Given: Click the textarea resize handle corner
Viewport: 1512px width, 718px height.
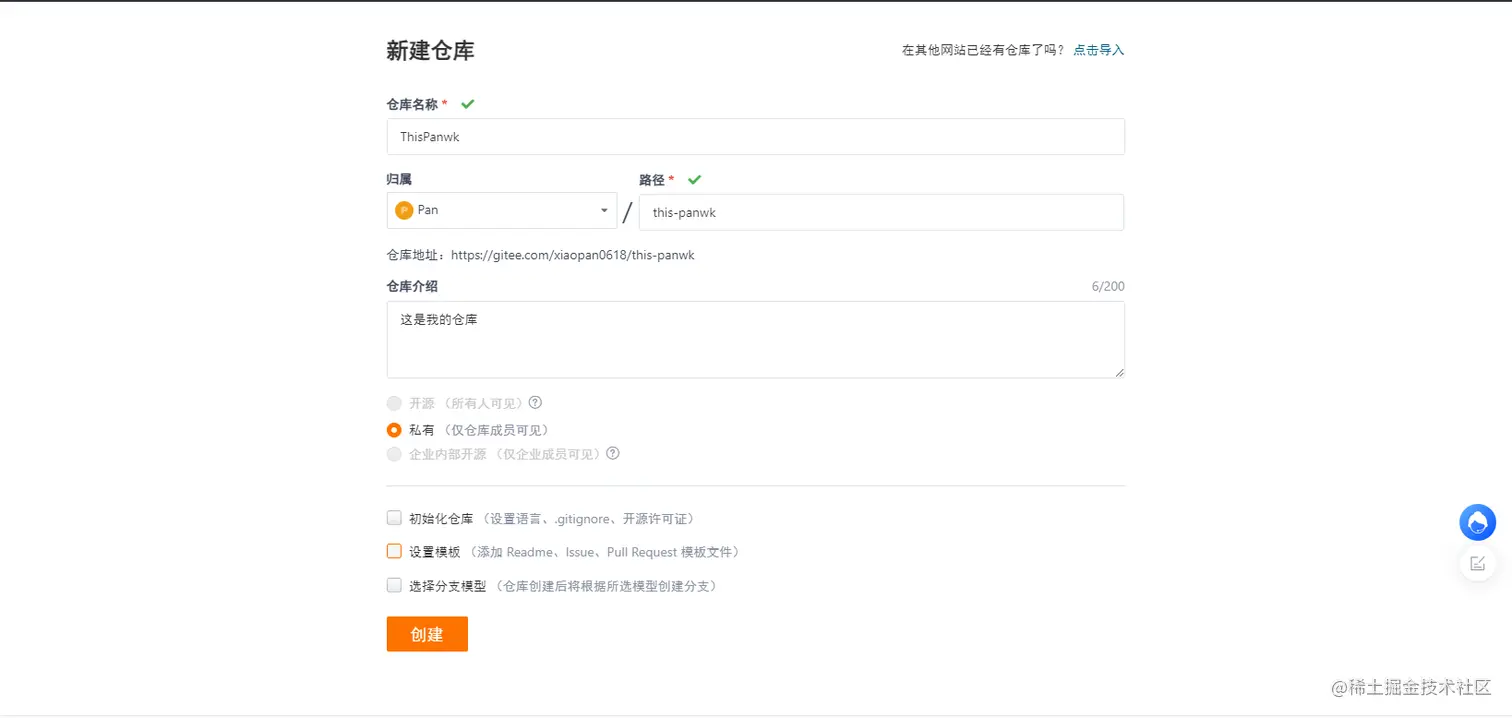Looking at the screenshot, I should [x=1119, y=372].
